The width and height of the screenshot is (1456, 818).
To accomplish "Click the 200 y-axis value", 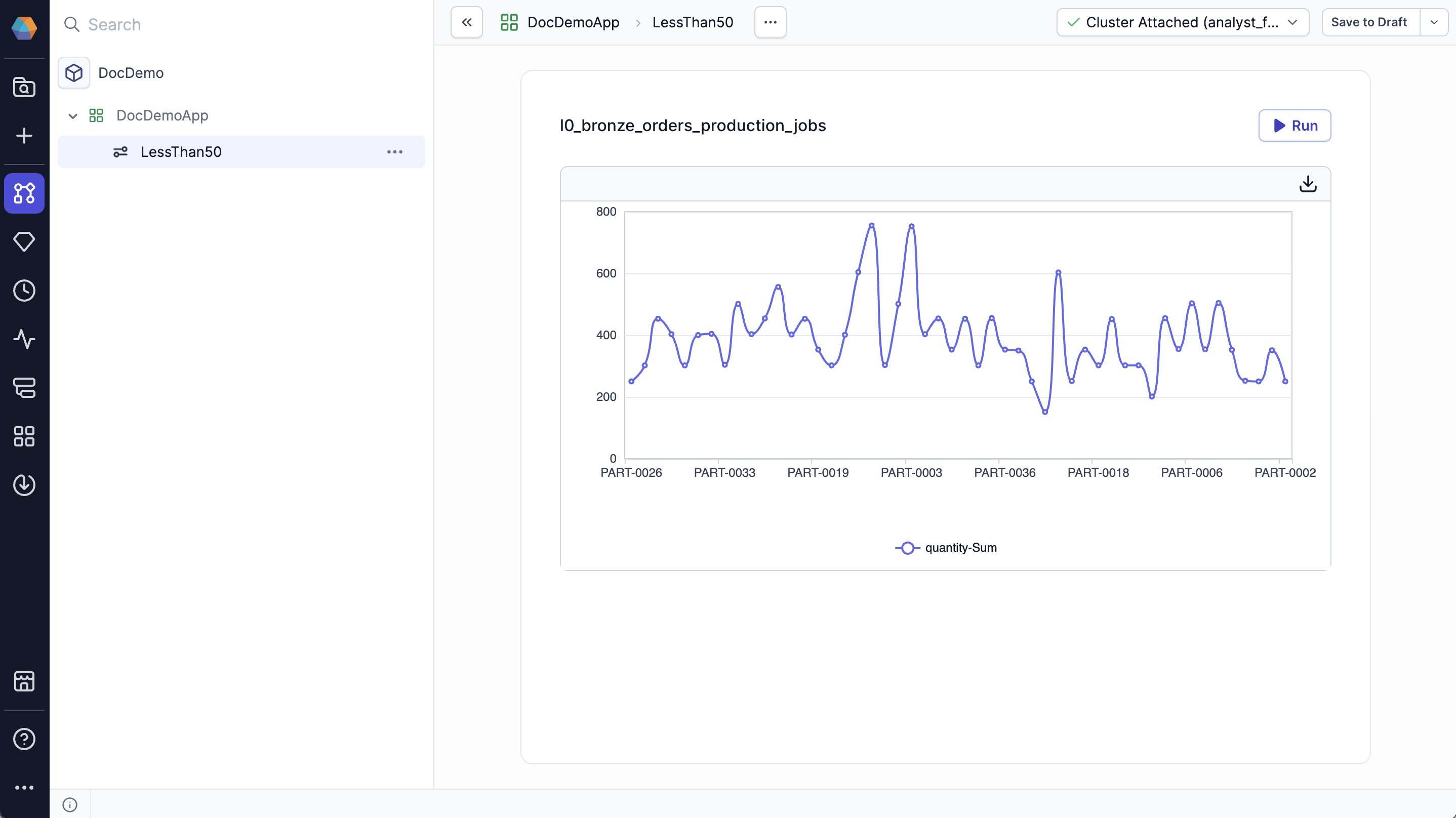I will pos(606,397).
